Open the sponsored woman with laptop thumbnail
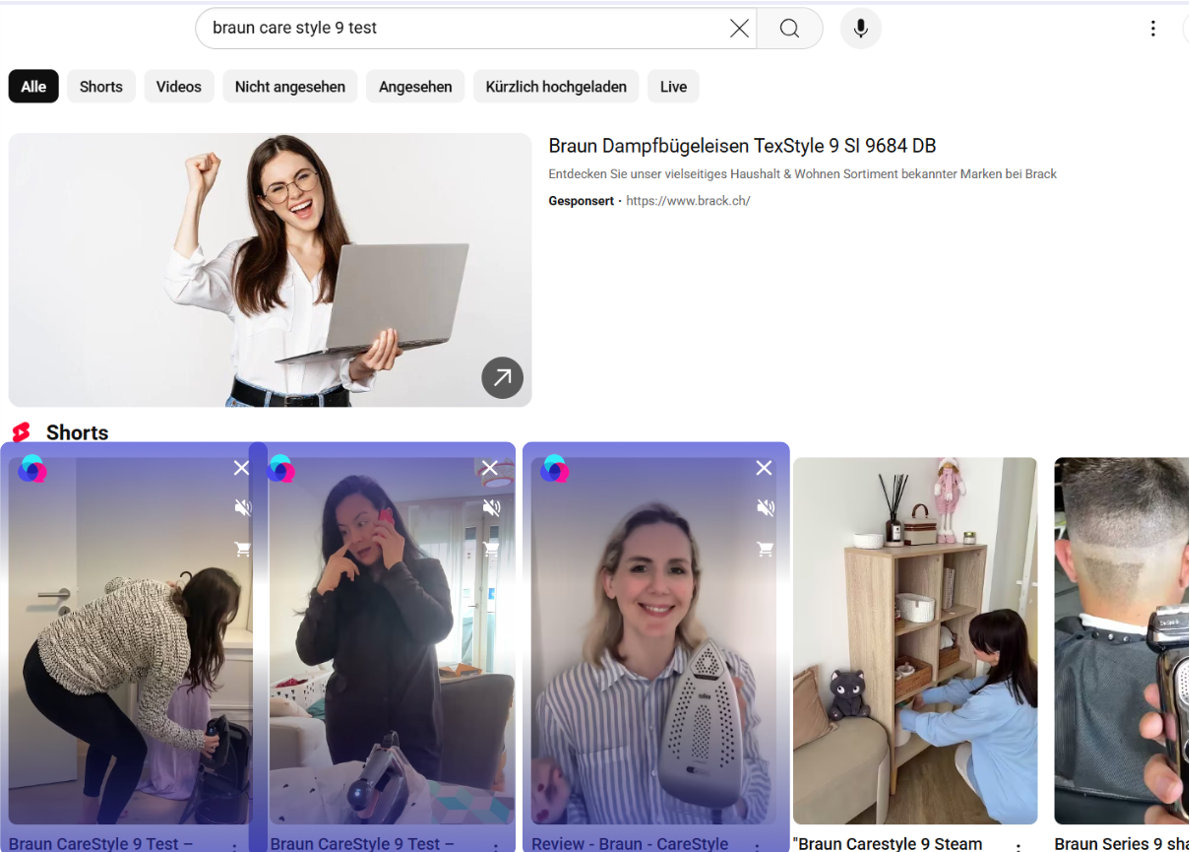 pyautogui.click(x=269, y=270)
